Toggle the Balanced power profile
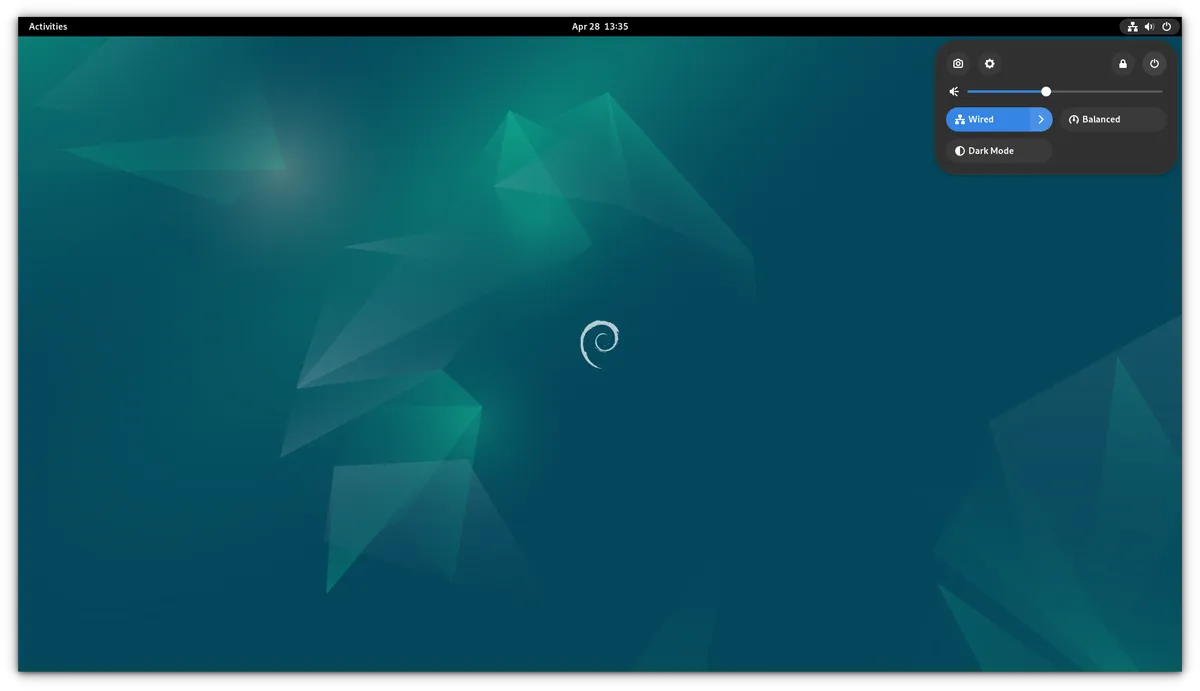 (1110, 119)
